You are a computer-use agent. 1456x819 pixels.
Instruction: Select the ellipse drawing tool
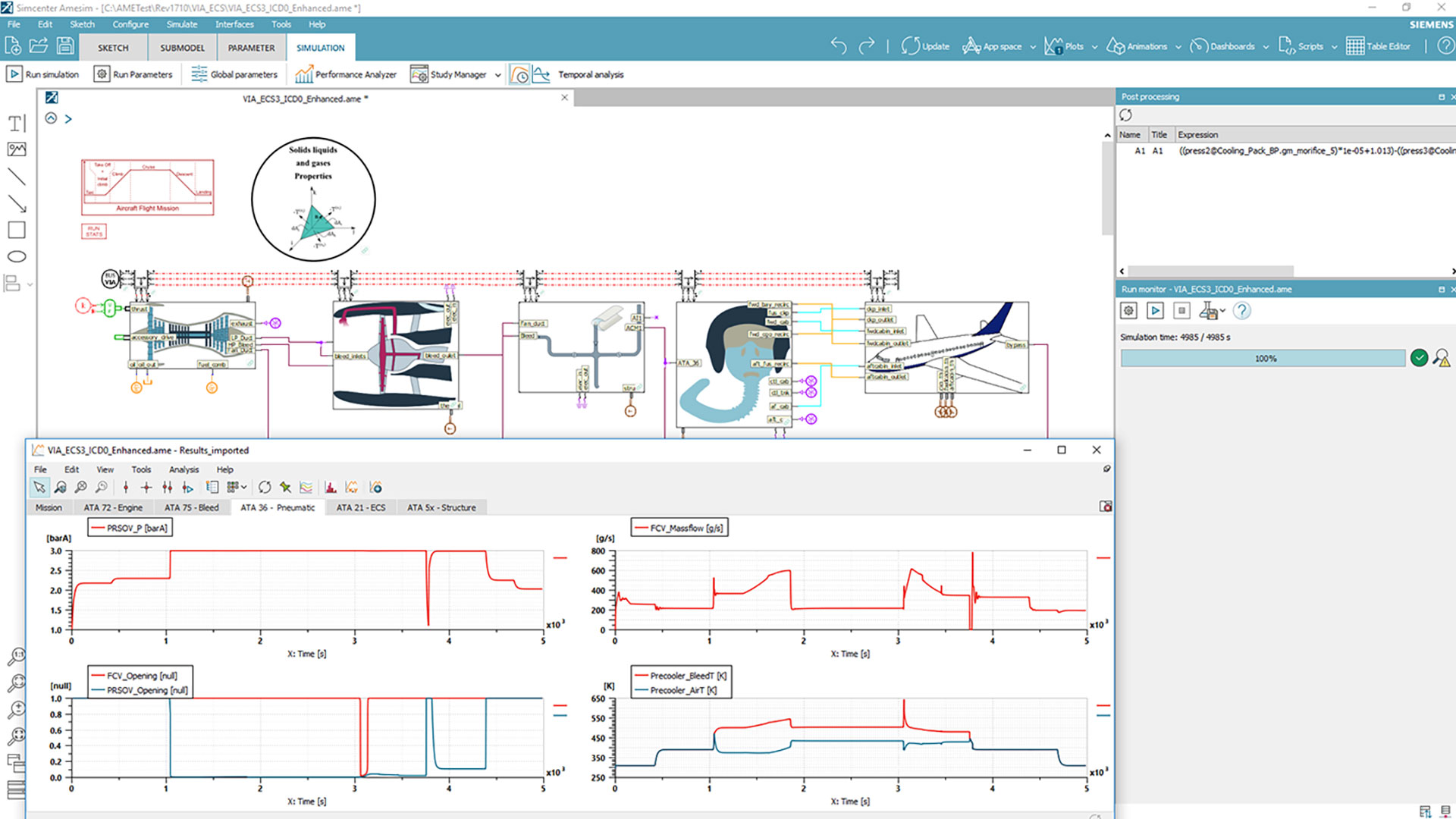click(17, 256)
